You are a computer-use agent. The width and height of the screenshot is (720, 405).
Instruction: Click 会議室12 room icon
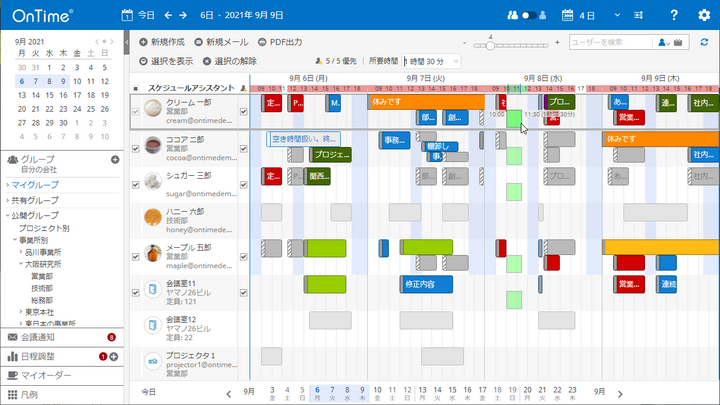tap(152, 325)
